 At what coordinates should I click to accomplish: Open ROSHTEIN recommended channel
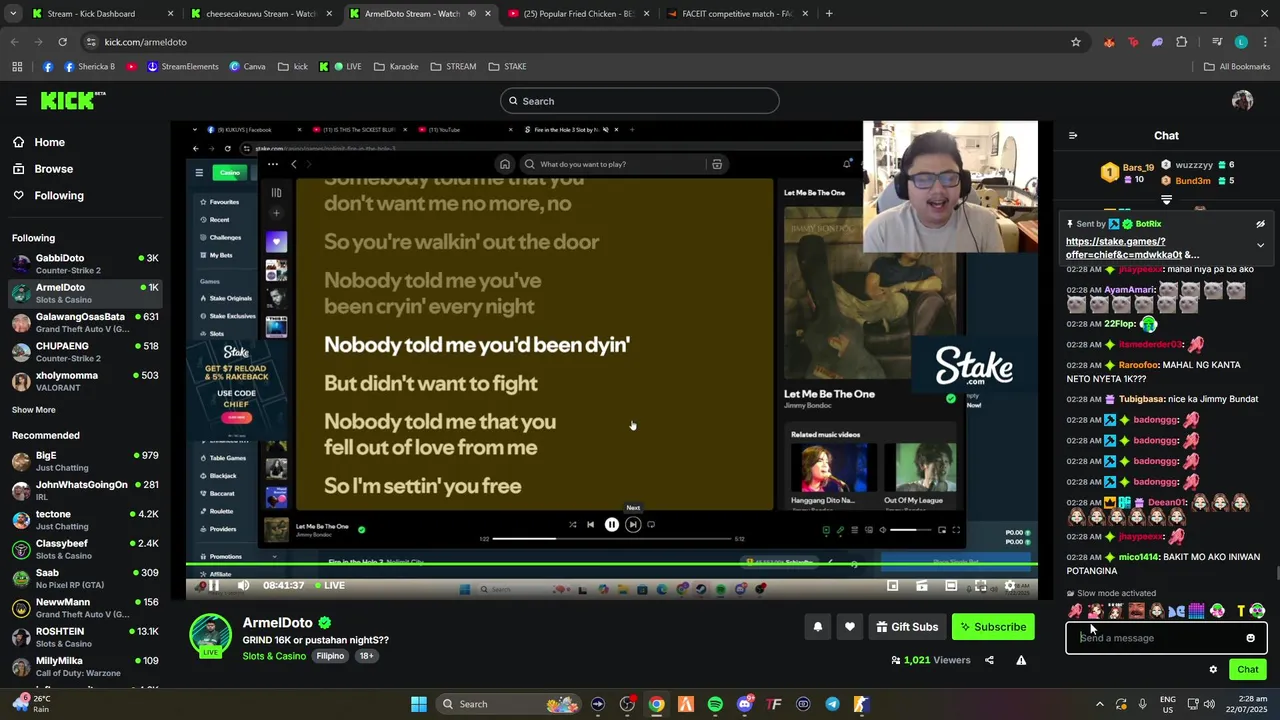tap(85, 637)
